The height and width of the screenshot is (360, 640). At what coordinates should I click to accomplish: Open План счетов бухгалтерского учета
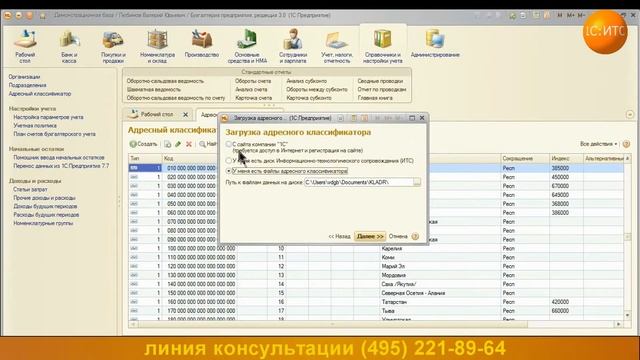pos(54,134)
